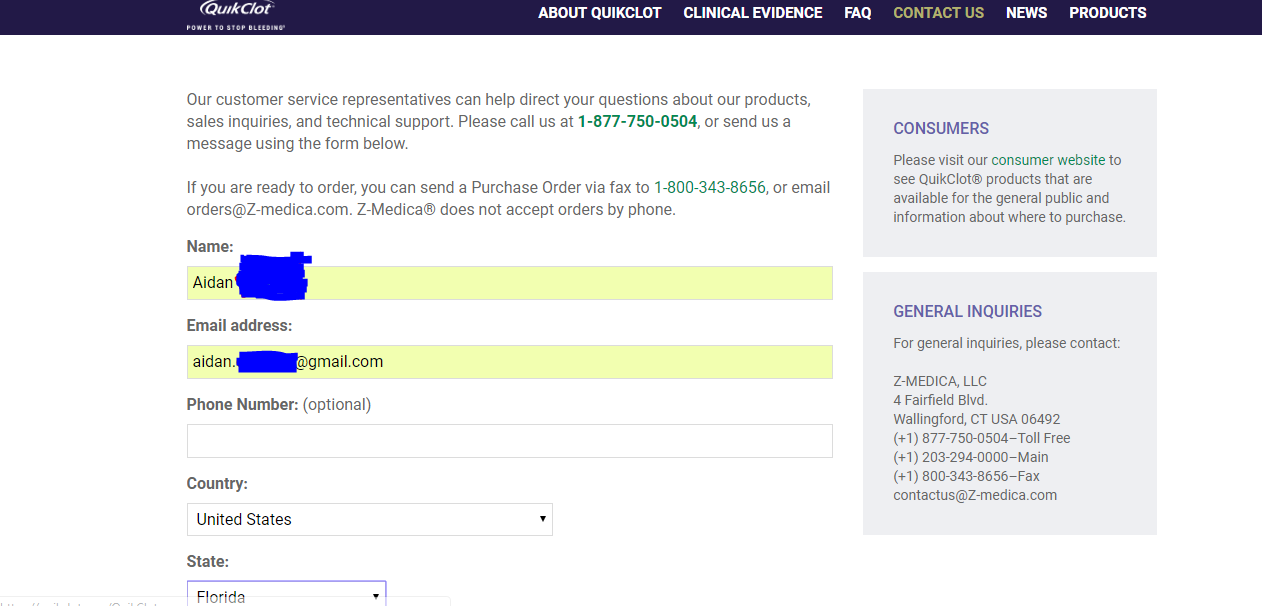The width and height of the screenshot is (1262, 606).
Task: Focus the Name input field
Action: click(509, 283)
